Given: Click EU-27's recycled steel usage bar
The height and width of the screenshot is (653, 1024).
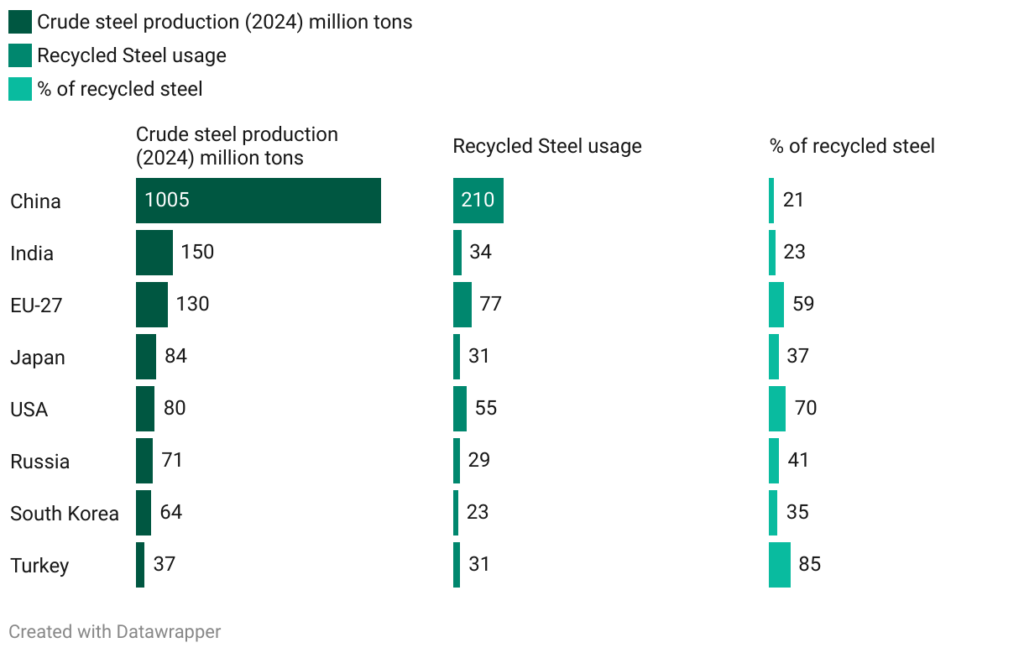Looking at the screenshot, I should [462, 305].
